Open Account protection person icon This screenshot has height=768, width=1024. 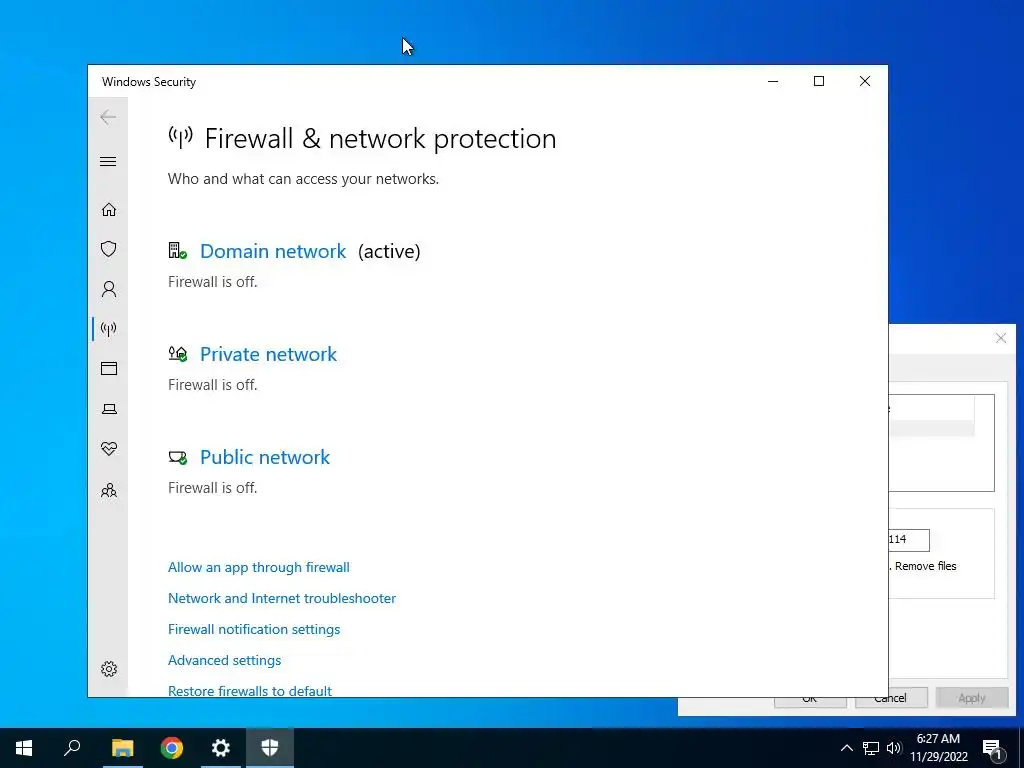tap(108, 289)
